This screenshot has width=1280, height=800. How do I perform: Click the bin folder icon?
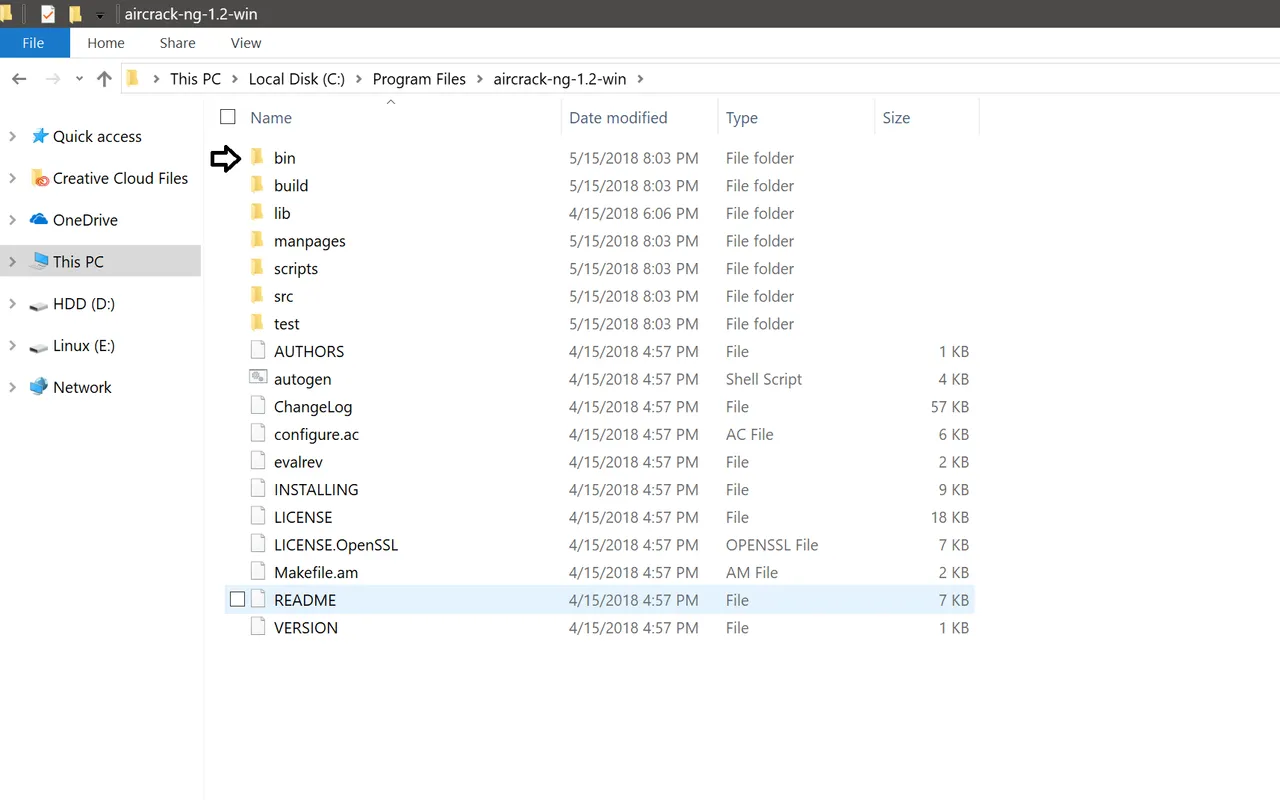click(x=257, y=157)
